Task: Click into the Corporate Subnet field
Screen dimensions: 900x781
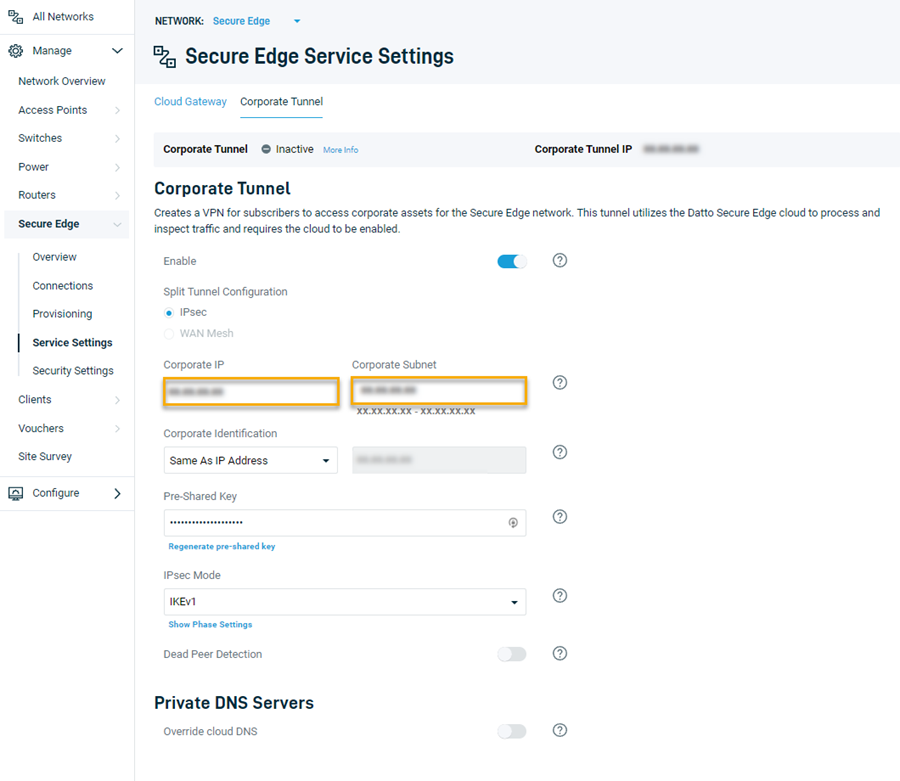Action: tap(439, 391)
